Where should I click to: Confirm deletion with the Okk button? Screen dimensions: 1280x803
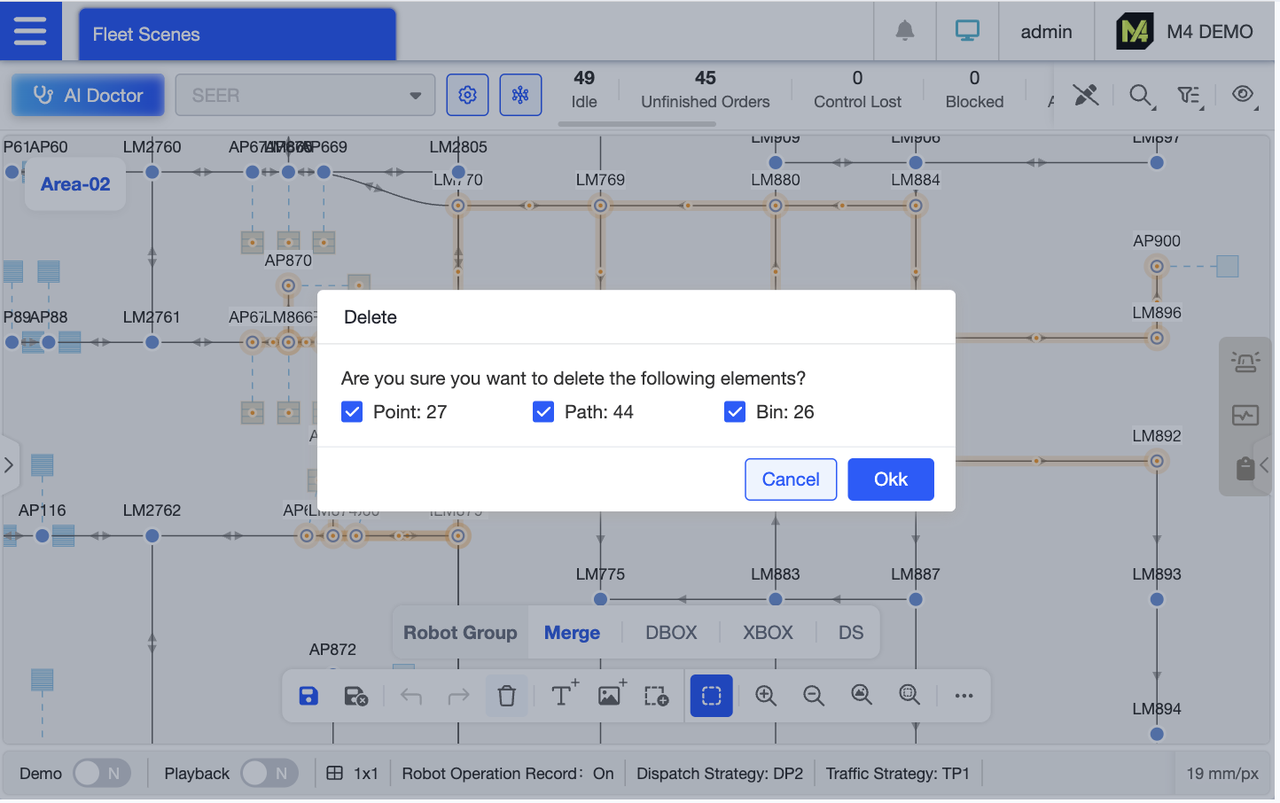point(890,479)
